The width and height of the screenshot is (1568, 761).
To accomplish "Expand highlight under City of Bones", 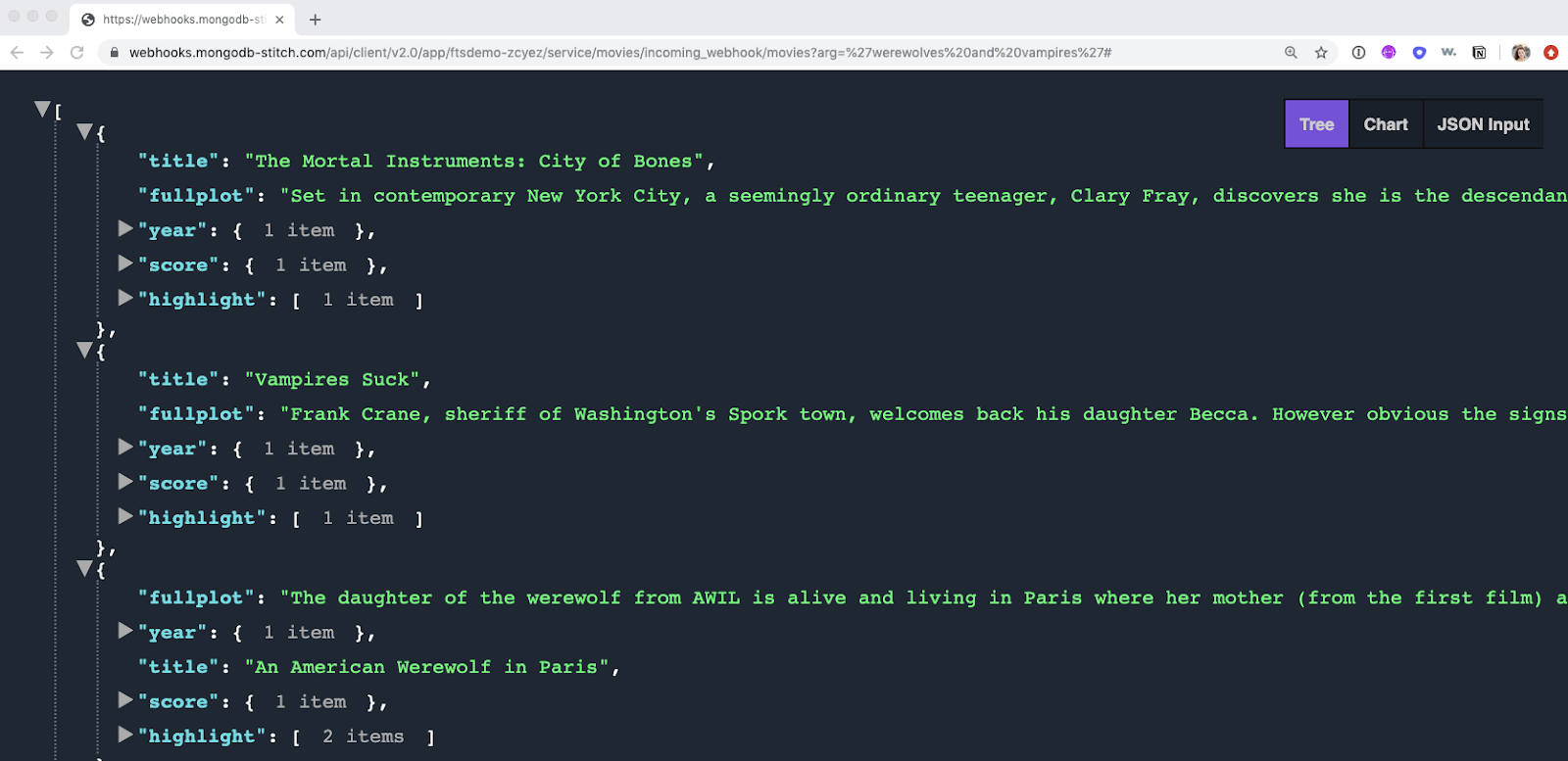I will coord(125,297).
